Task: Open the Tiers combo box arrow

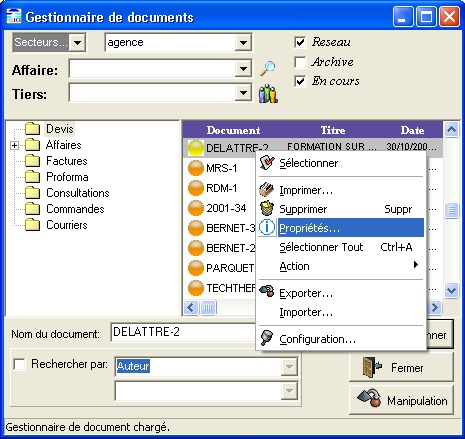Action: [243, 93]
